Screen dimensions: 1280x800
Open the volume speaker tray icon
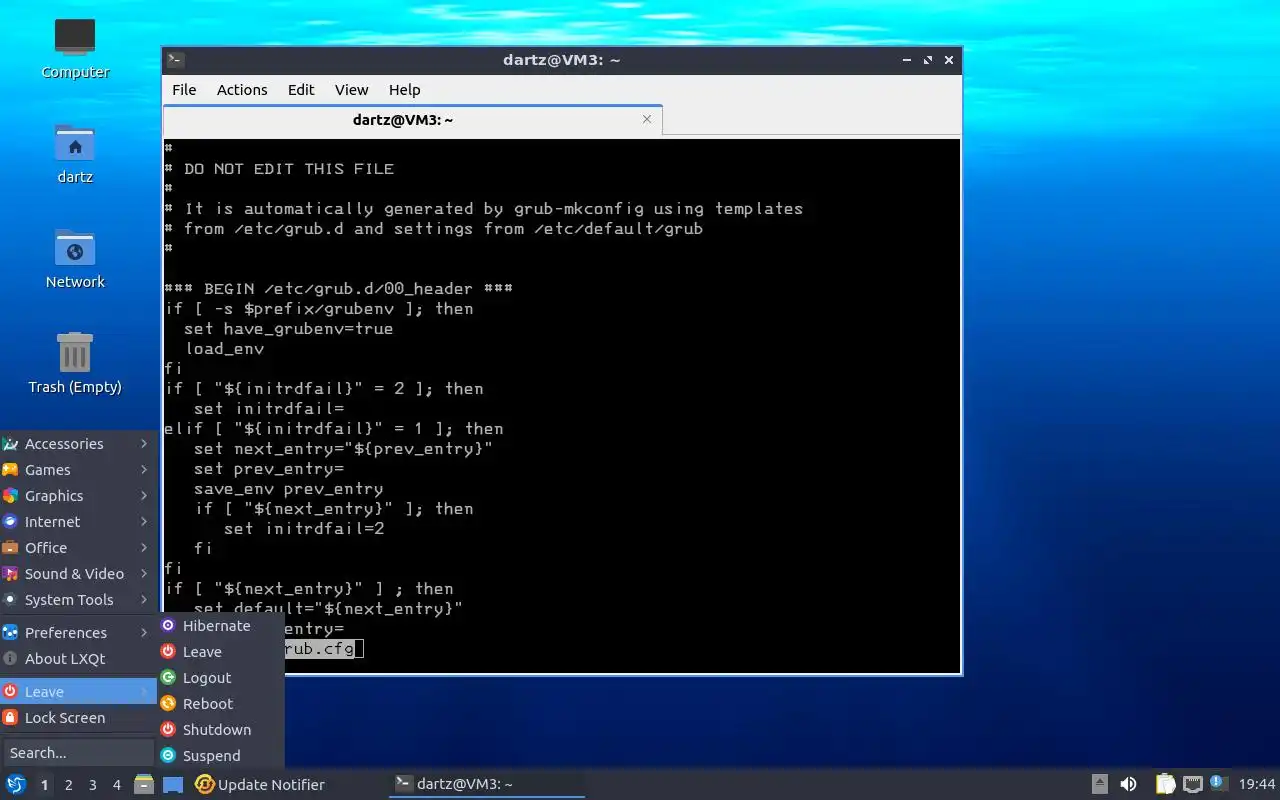pos(1128,784)
